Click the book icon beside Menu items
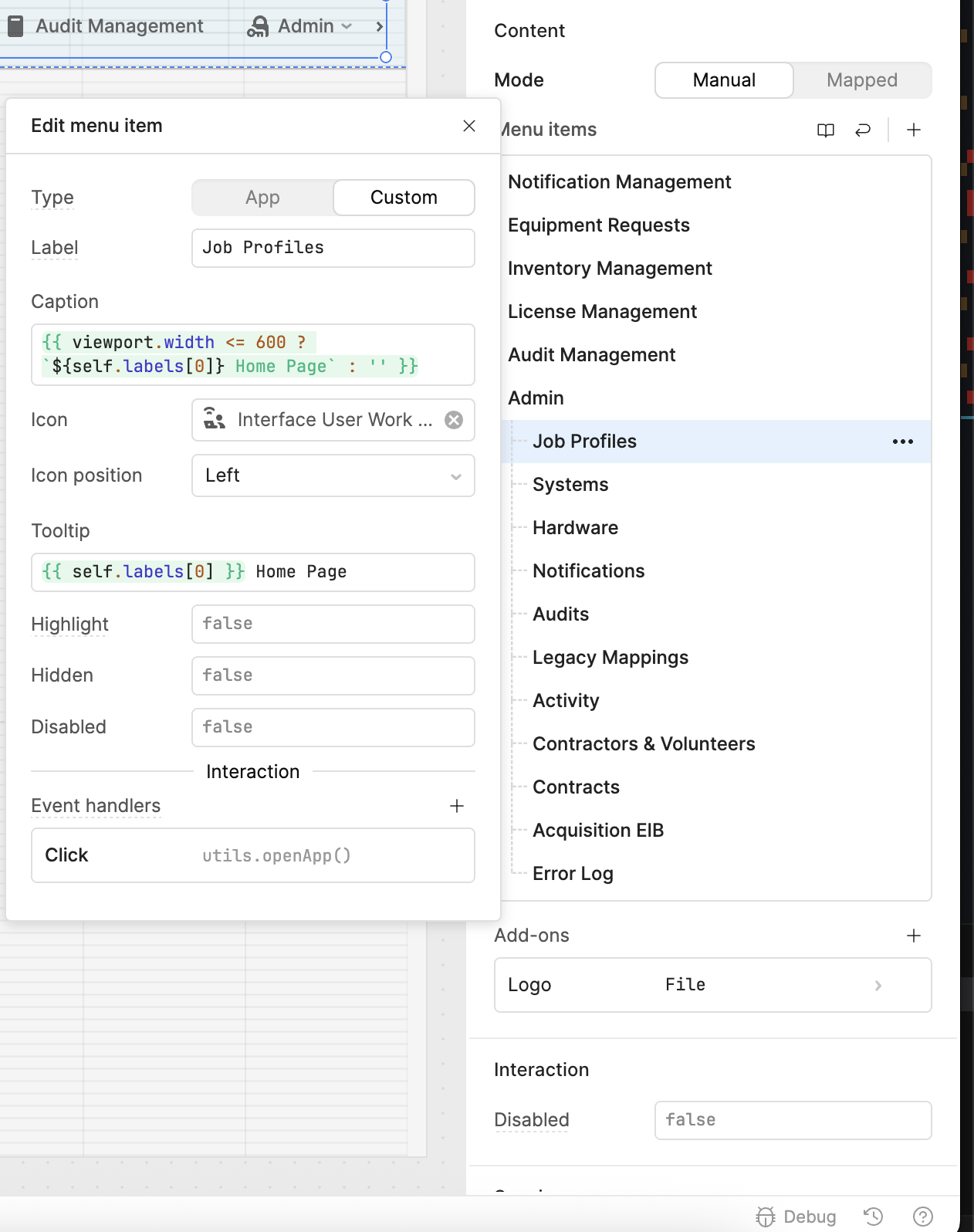974x1232 pixels. [825, 130]
